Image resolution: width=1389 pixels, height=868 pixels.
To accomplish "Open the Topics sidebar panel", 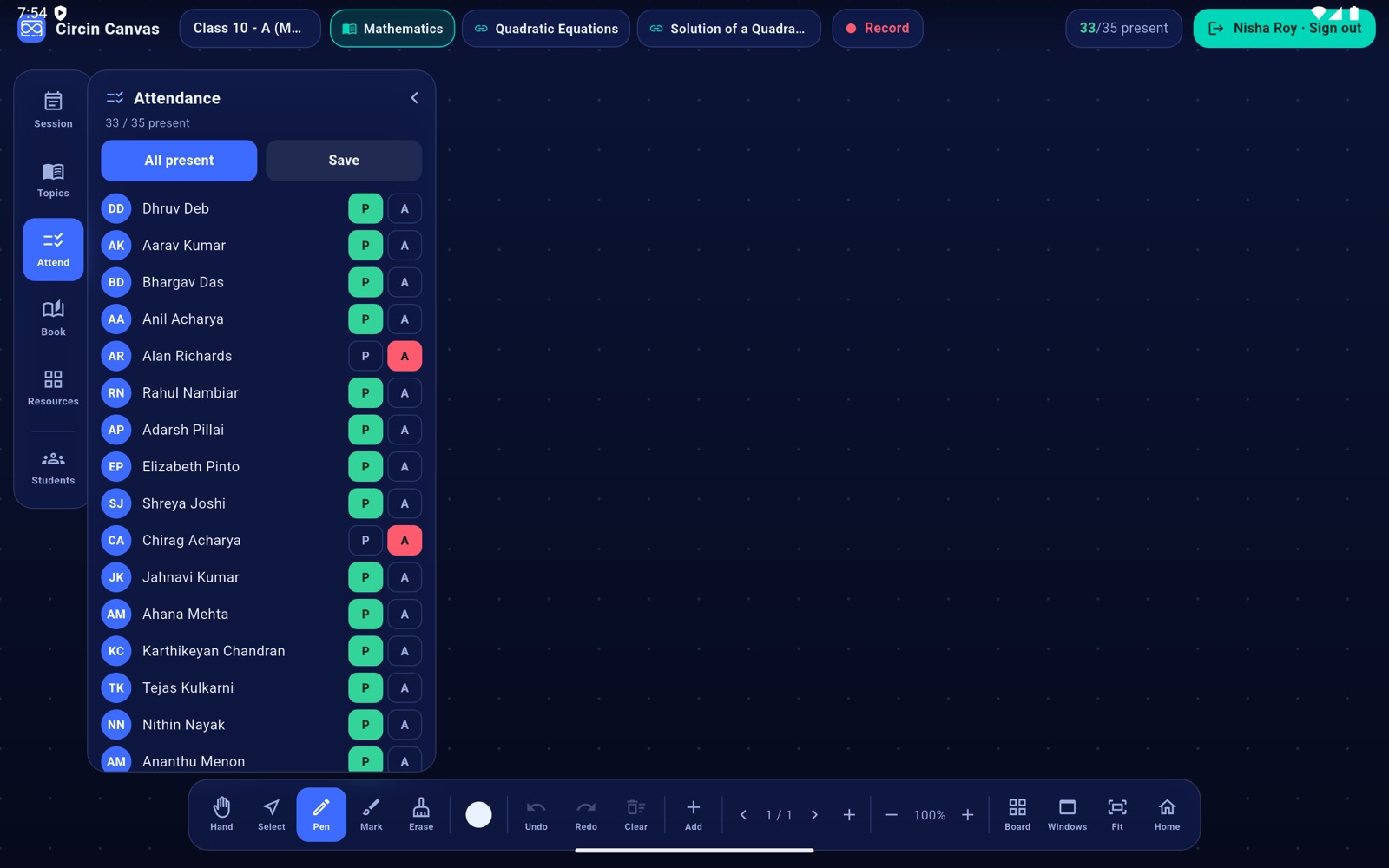I will tap(53, 180).
